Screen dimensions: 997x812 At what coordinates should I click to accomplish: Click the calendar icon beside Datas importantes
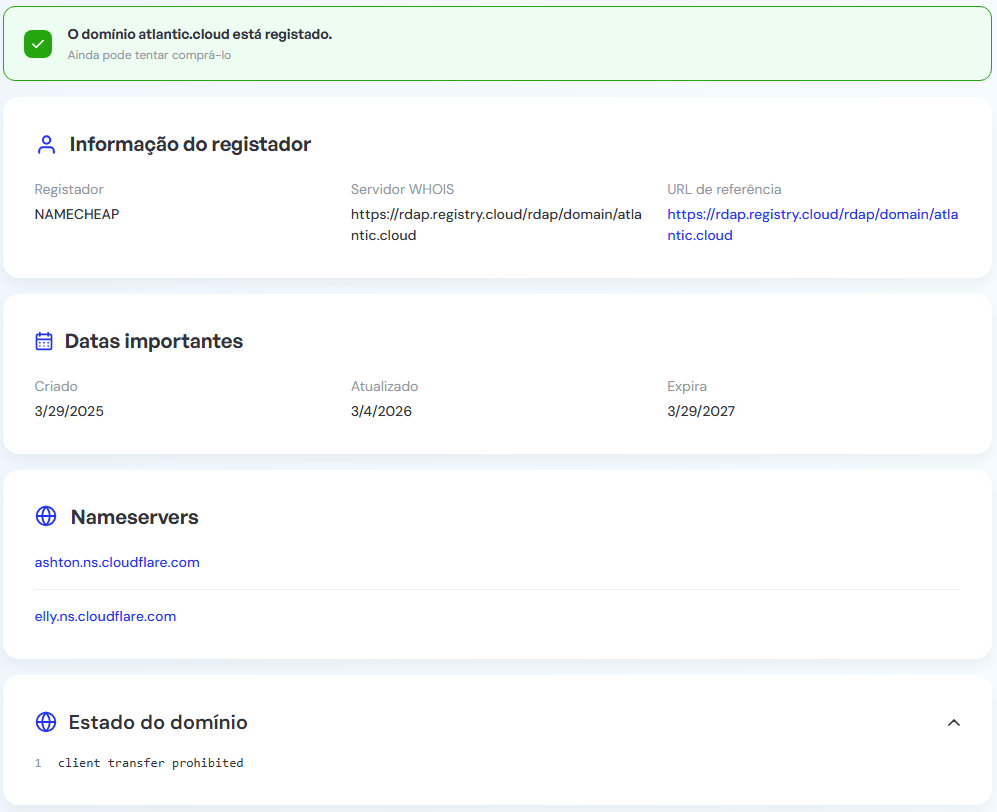[44, 341]
